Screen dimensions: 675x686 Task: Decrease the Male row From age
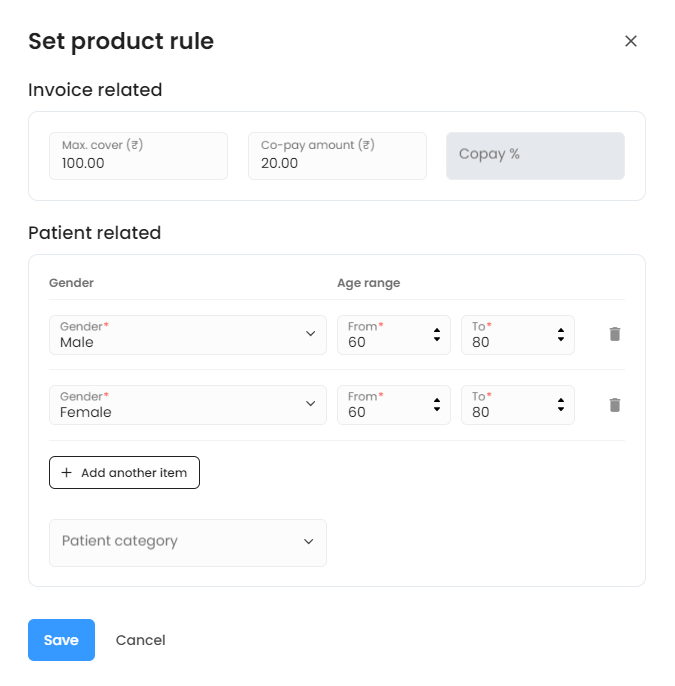coord(437,340)
